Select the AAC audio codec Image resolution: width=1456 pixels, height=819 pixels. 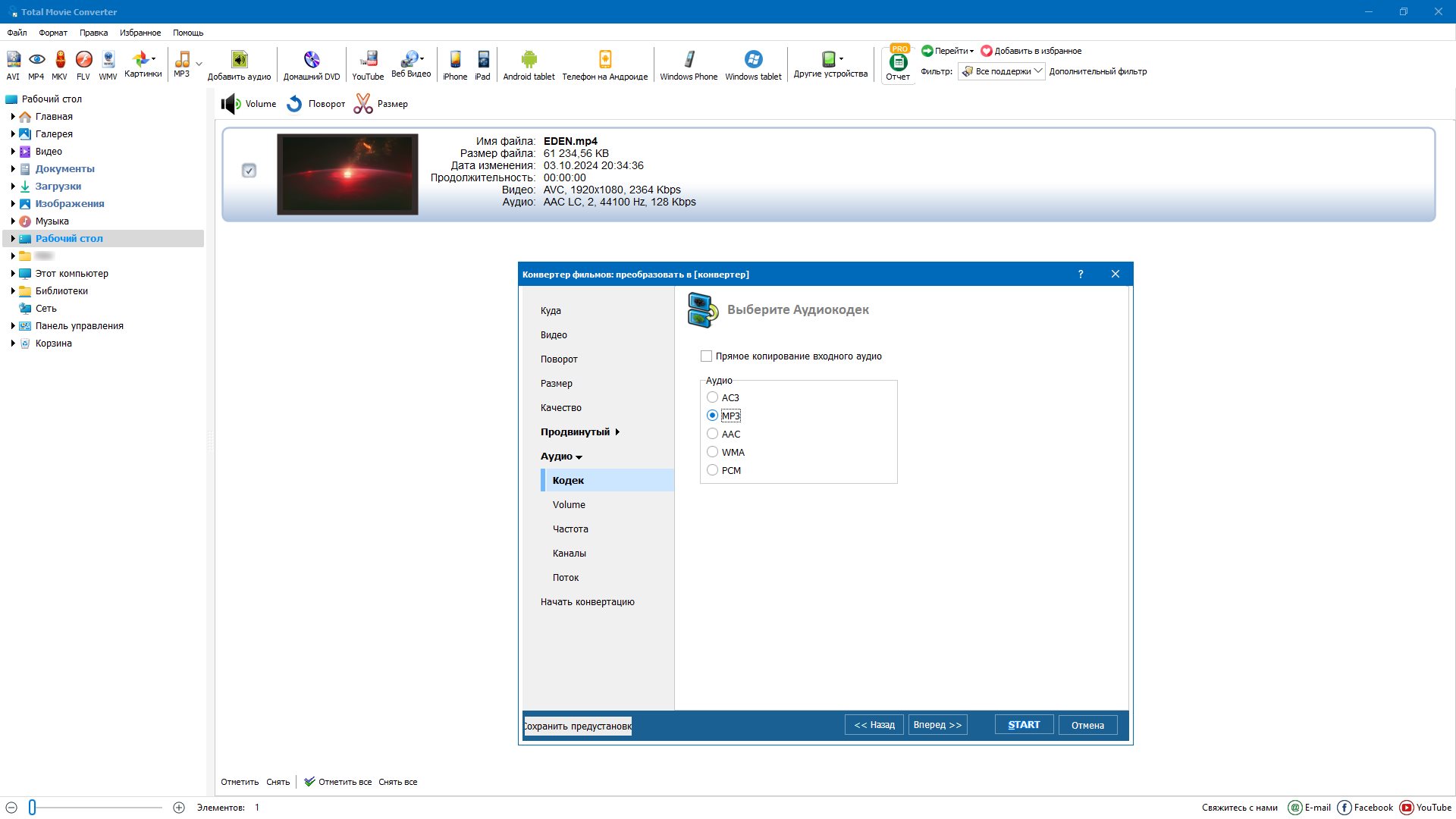coord(712,434)
